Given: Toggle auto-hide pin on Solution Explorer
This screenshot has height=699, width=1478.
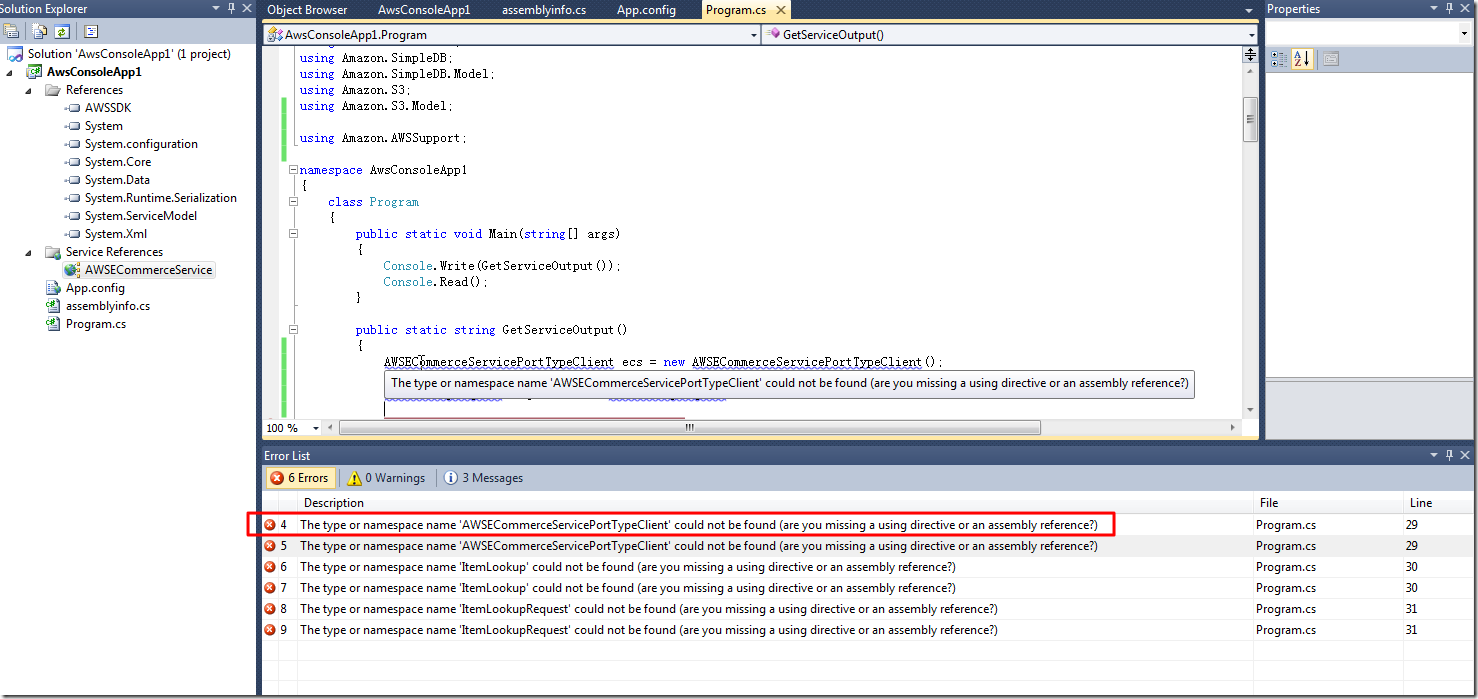Looking at the screenshot, I should [231, 9].
